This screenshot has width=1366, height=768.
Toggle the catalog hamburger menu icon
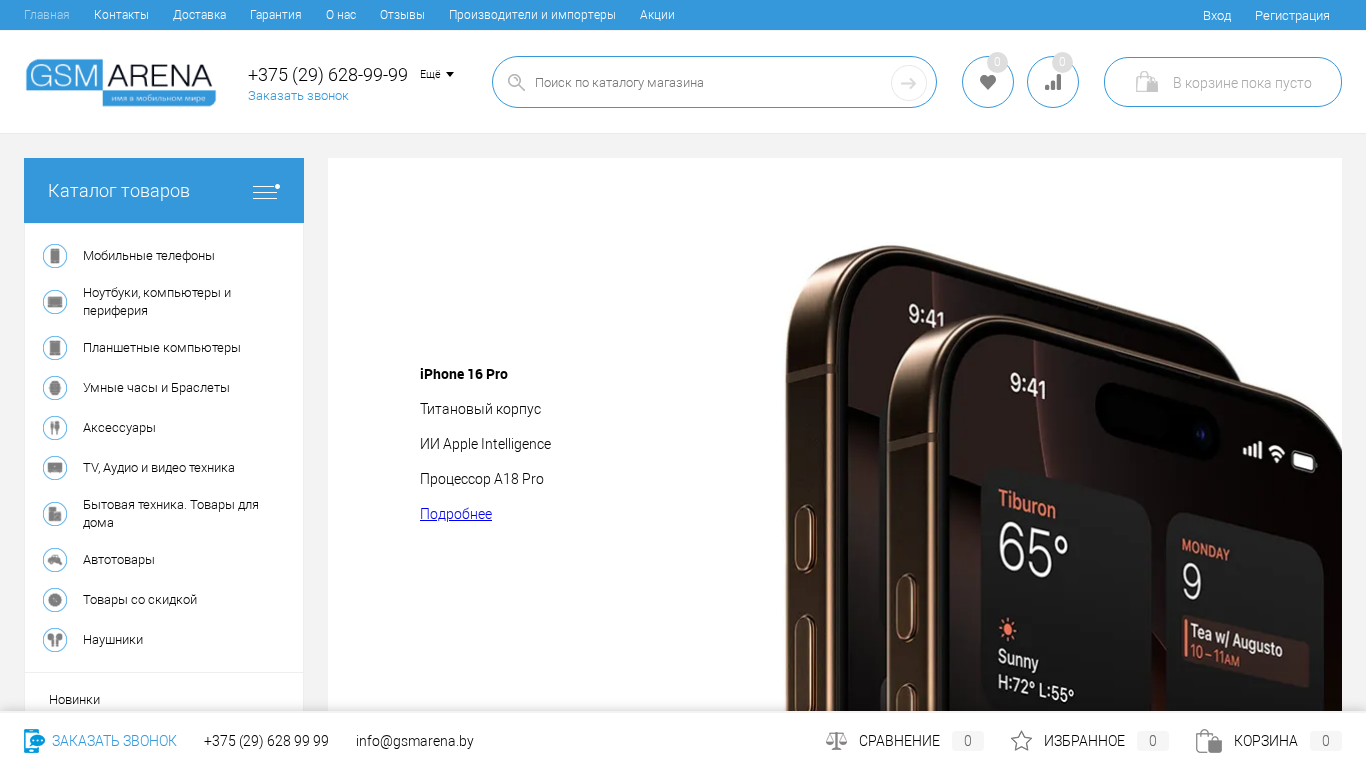click(266, 191)
